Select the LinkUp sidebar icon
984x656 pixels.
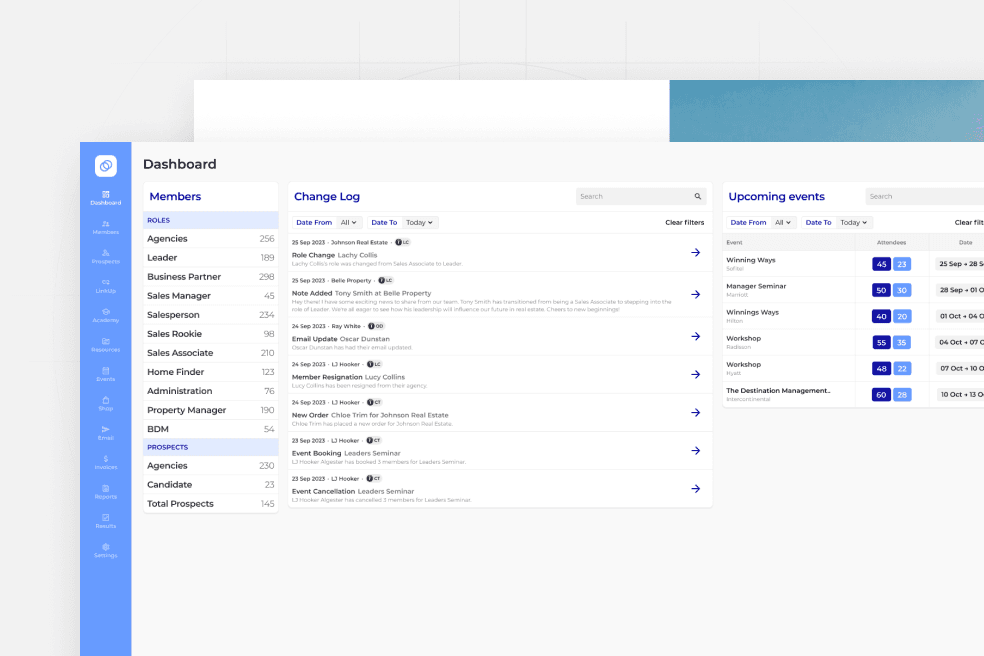[x=105, y=286]
